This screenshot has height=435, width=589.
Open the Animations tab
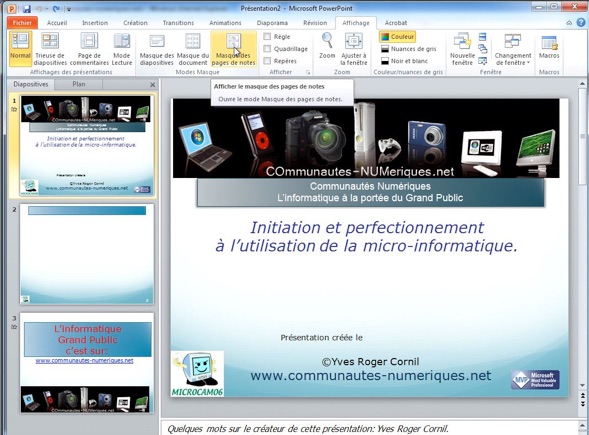click(225, 23)
